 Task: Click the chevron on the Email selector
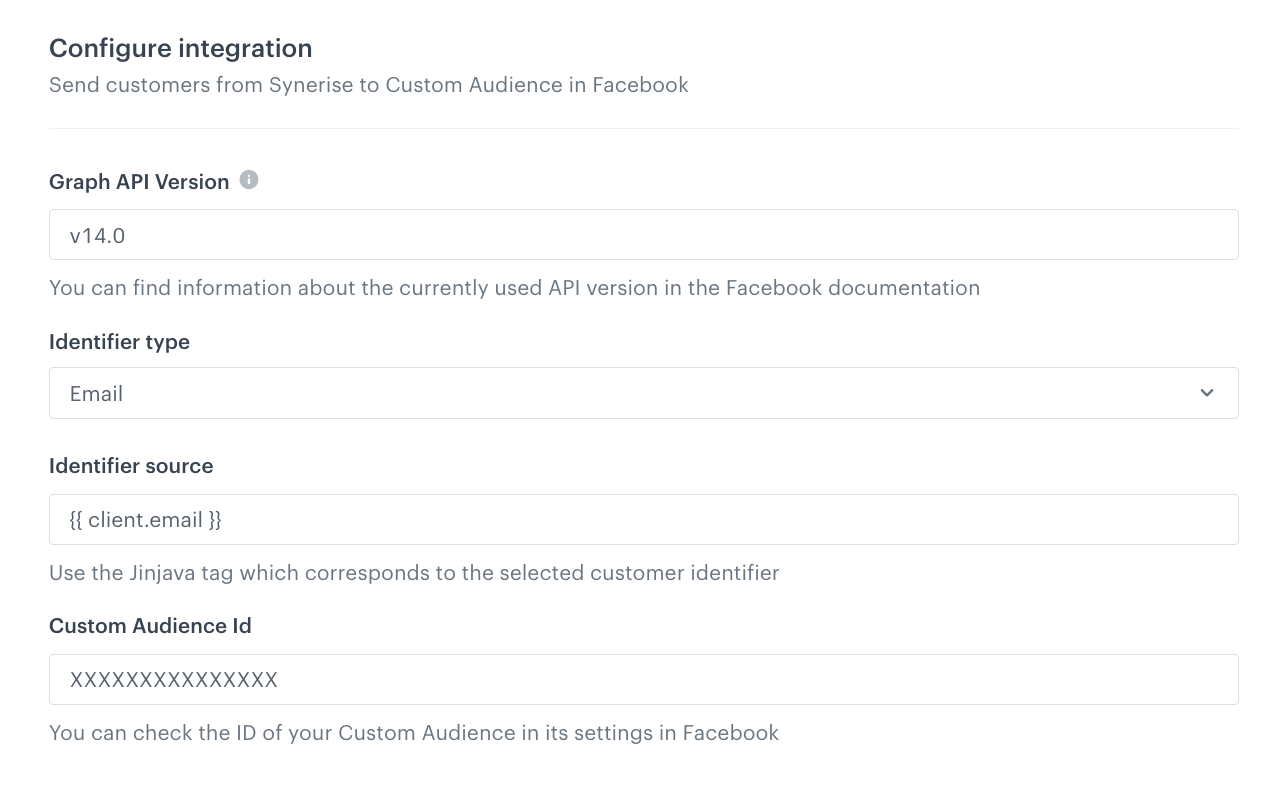[1206, 393]
